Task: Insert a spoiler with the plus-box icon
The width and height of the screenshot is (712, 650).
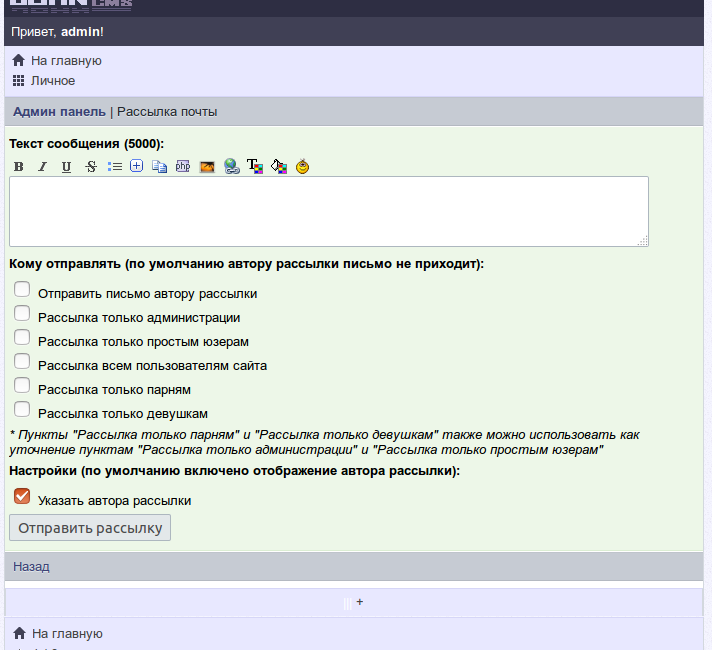Action: point(137,167)
